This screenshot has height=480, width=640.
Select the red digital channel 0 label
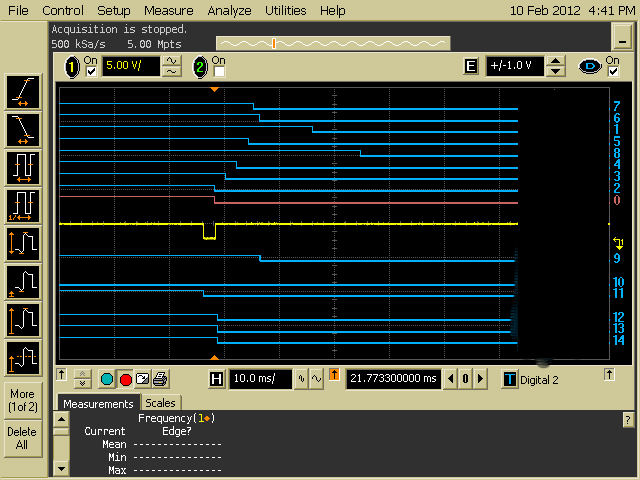coord(617,200)
